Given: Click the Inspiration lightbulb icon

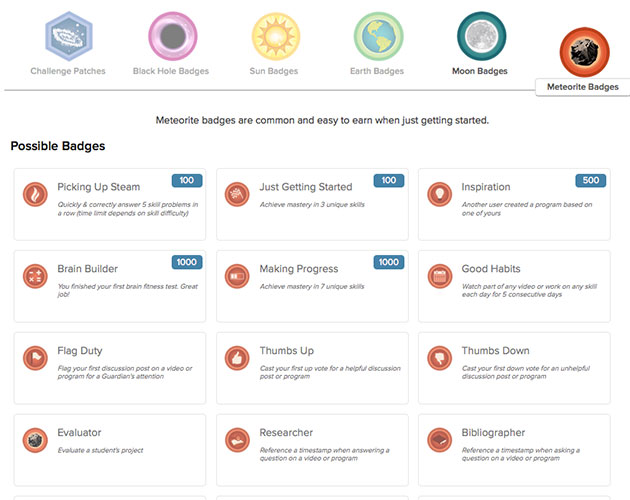Looking at the screenshot, I should pos(439,193).
